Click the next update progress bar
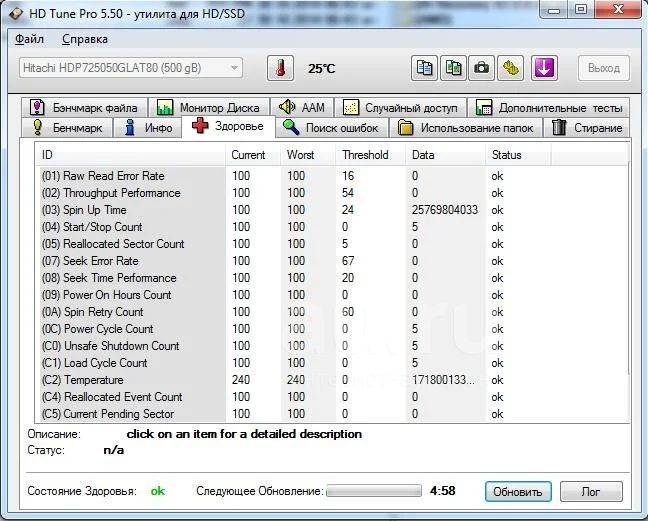 coord(374,491)
